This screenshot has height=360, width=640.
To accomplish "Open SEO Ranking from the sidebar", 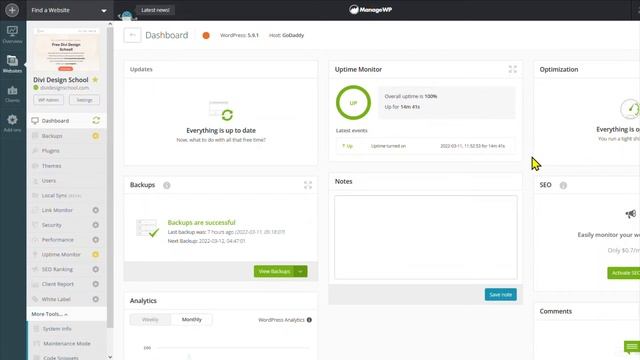I will [x=57, y=269].
